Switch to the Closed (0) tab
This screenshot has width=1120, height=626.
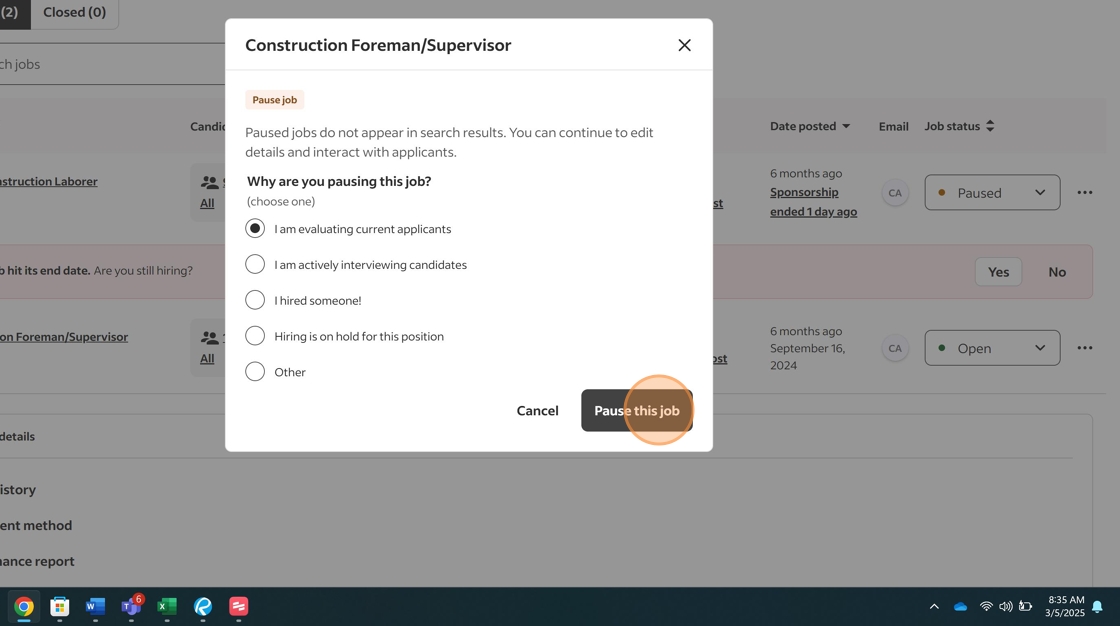(75, 12)
